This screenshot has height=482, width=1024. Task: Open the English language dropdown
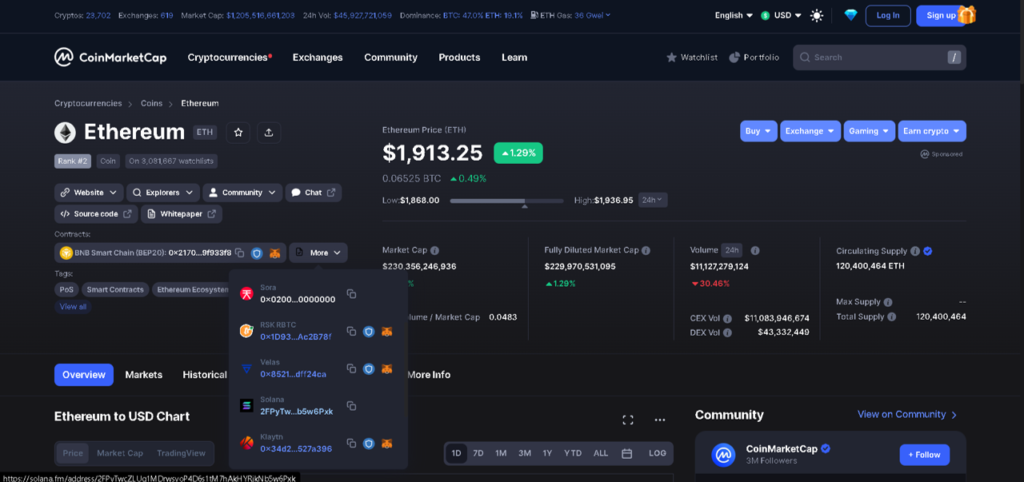[734, 15]
